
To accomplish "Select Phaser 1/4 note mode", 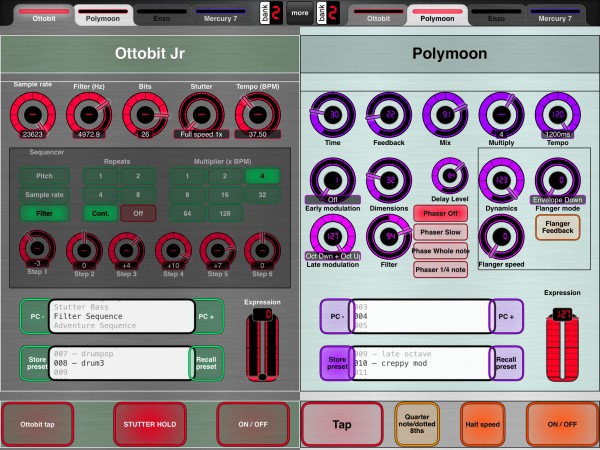I will 440,270.
